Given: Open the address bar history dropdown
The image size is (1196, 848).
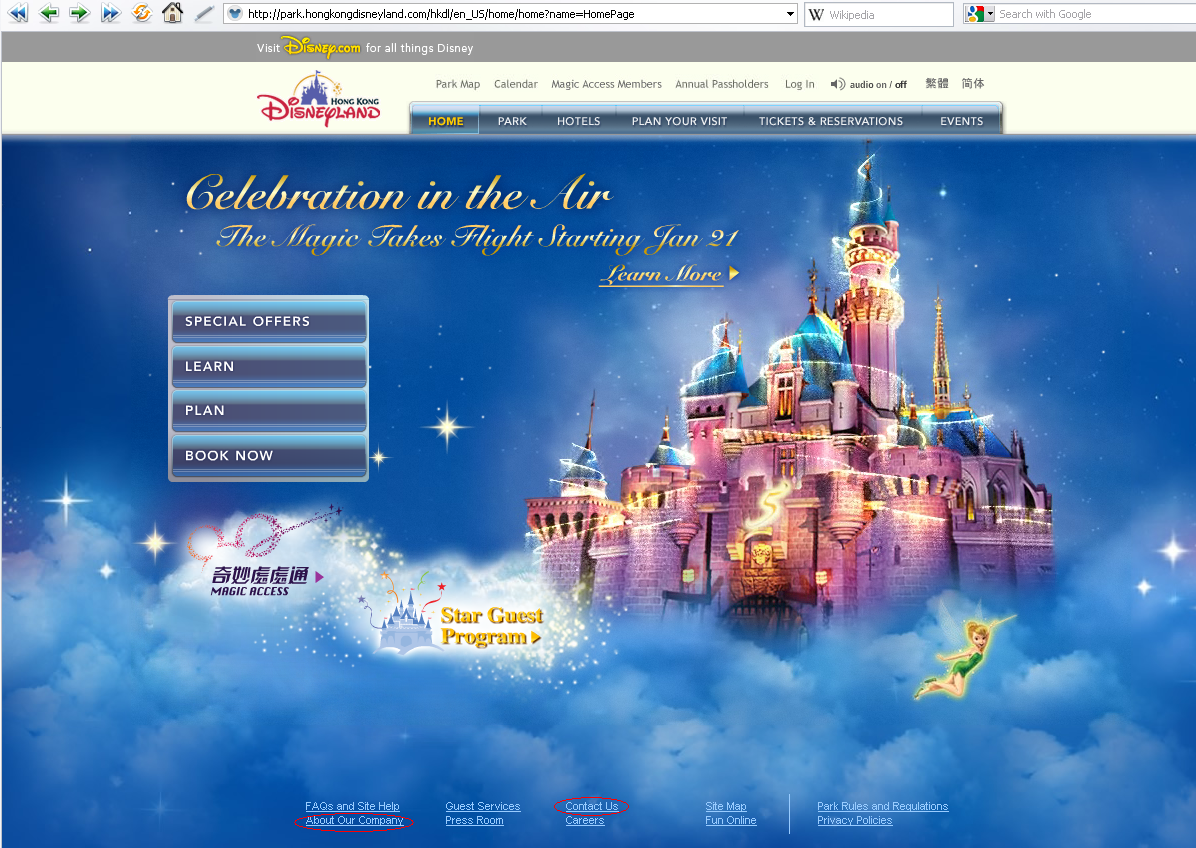Looking at the screenshot, I should click(x=790, y=14).
